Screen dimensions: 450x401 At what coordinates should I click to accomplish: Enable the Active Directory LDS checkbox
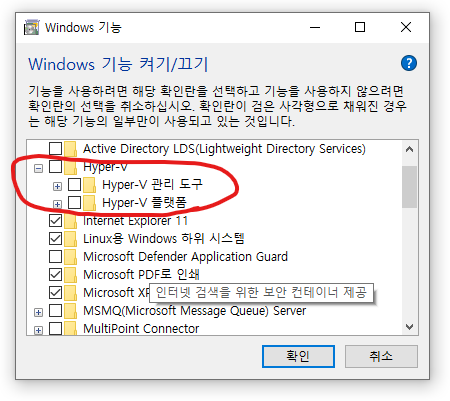[55, 148]
